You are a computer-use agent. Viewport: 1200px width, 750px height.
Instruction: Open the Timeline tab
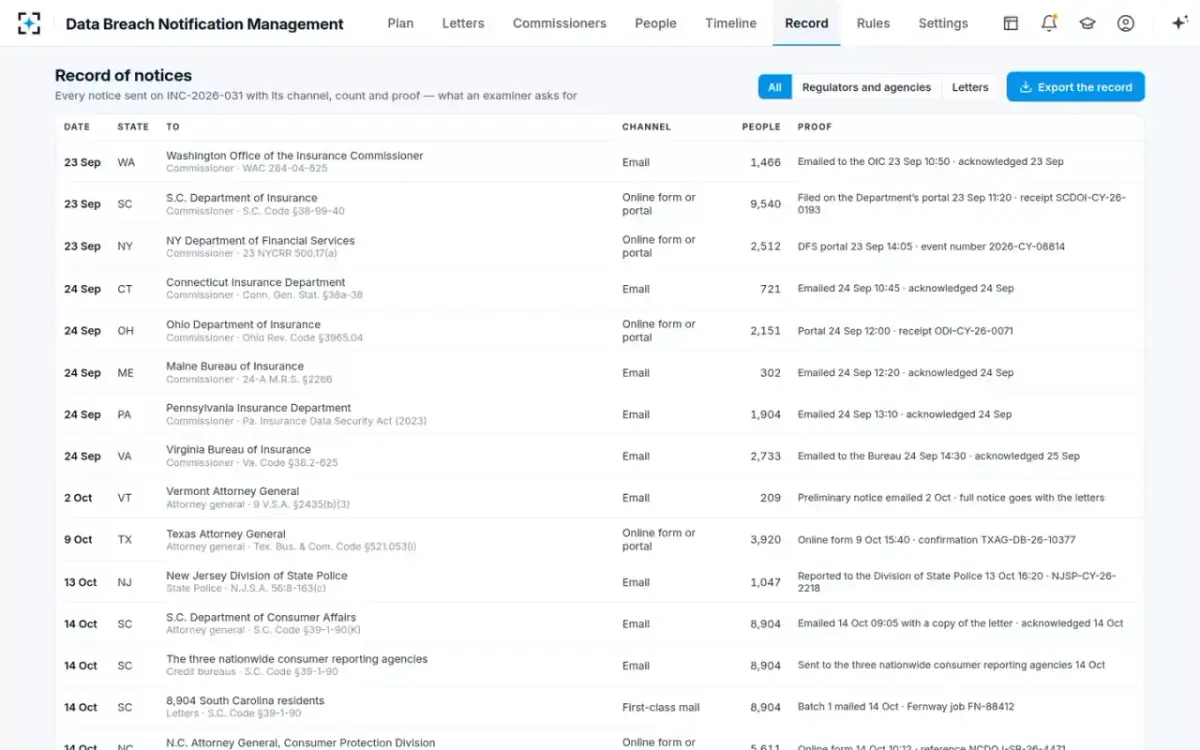click(x=731, y=23)
